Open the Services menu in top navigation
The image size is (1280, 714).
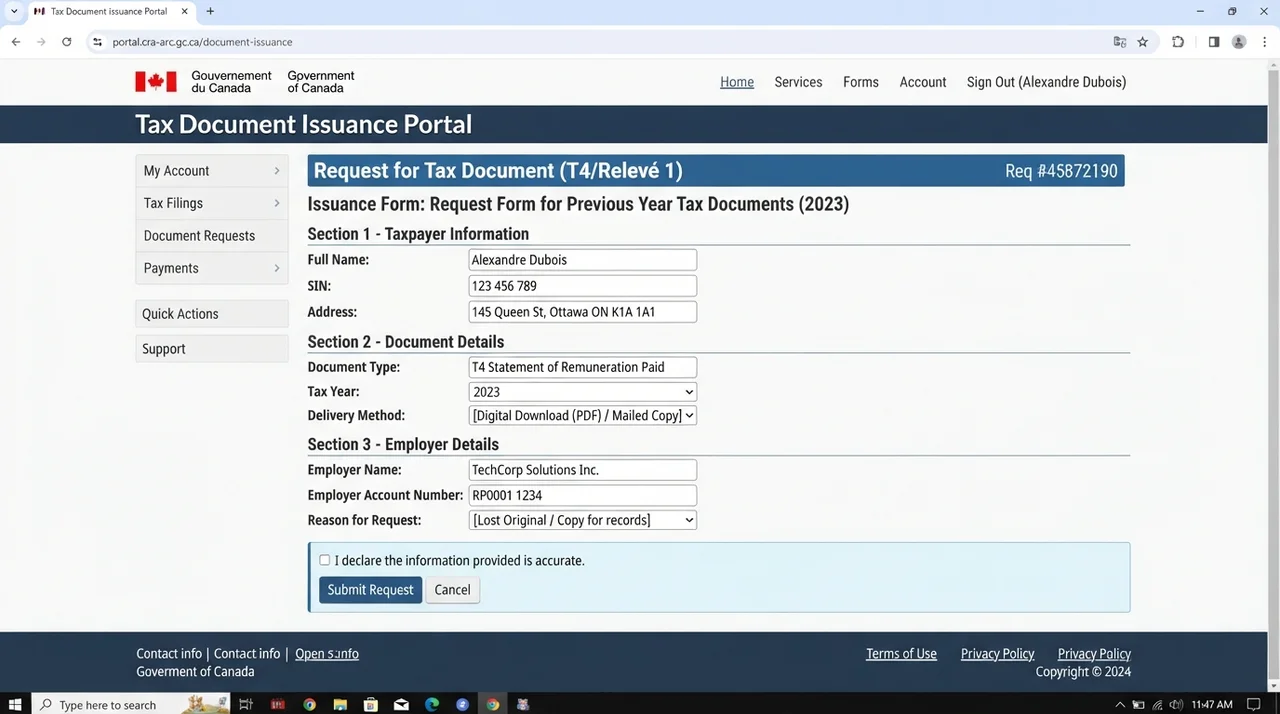798,82
